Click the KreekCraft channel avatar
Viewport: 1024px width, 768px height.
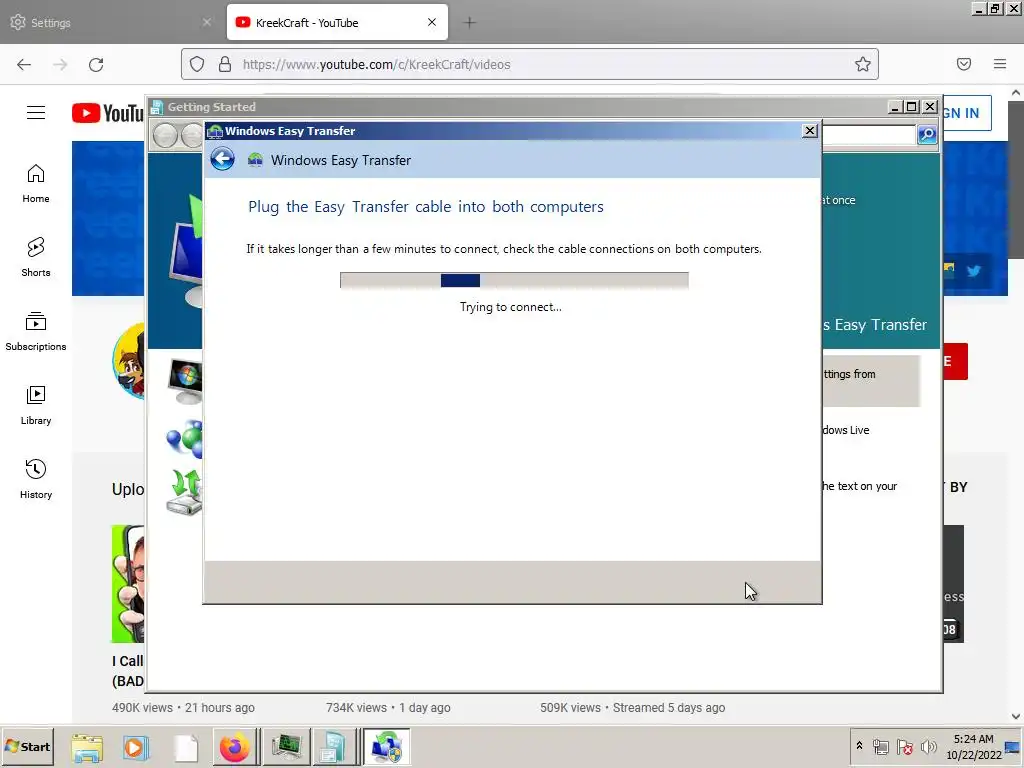[129, 360]
